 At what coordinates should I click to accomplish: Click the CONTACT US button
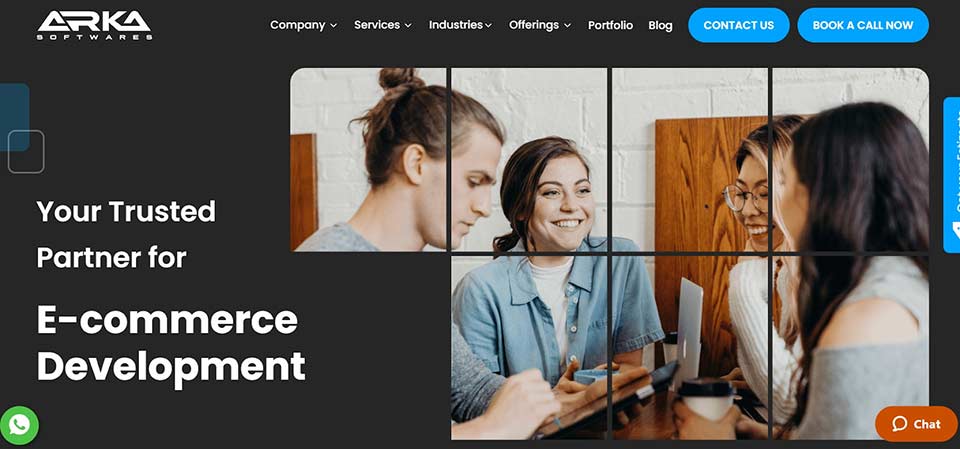click(738, 25)
